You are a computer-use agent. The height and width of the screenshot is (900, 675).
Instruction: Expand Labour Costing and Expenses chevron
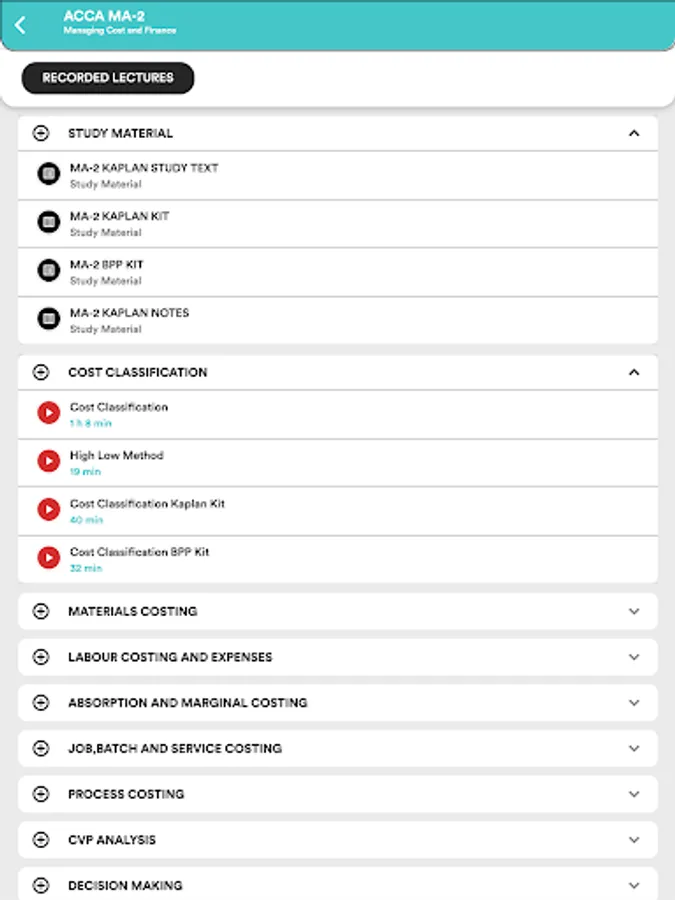point(633,657)
